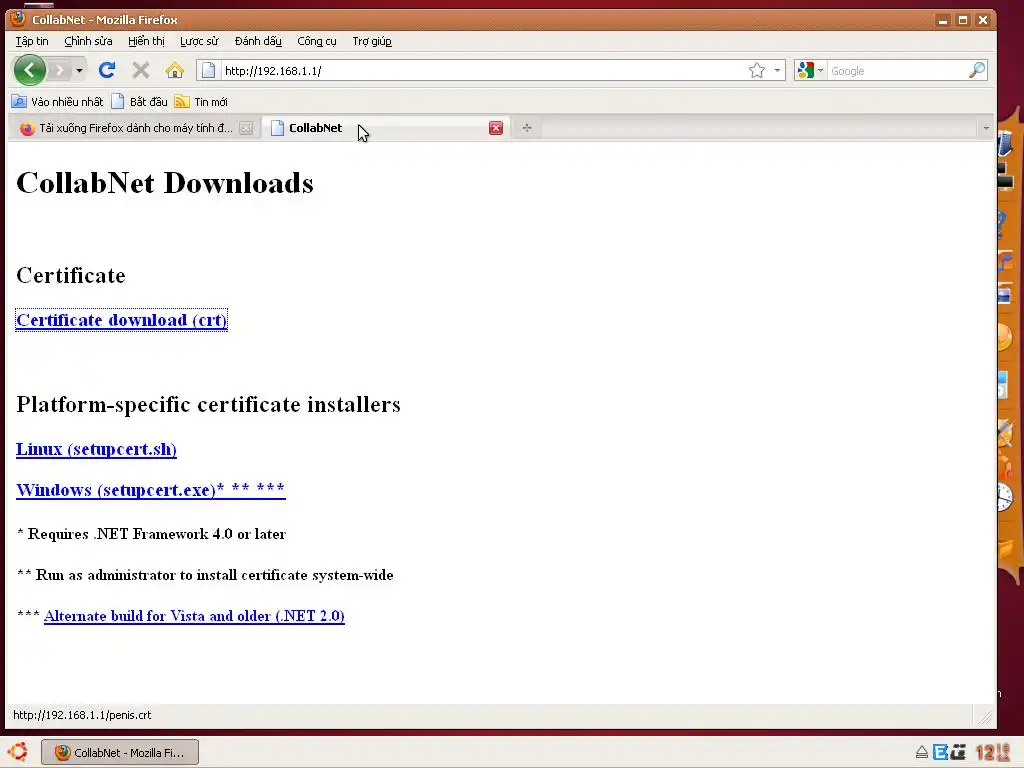Open the search engine selector
Viewport: 1024px width, 768px height.
(810, 71)
